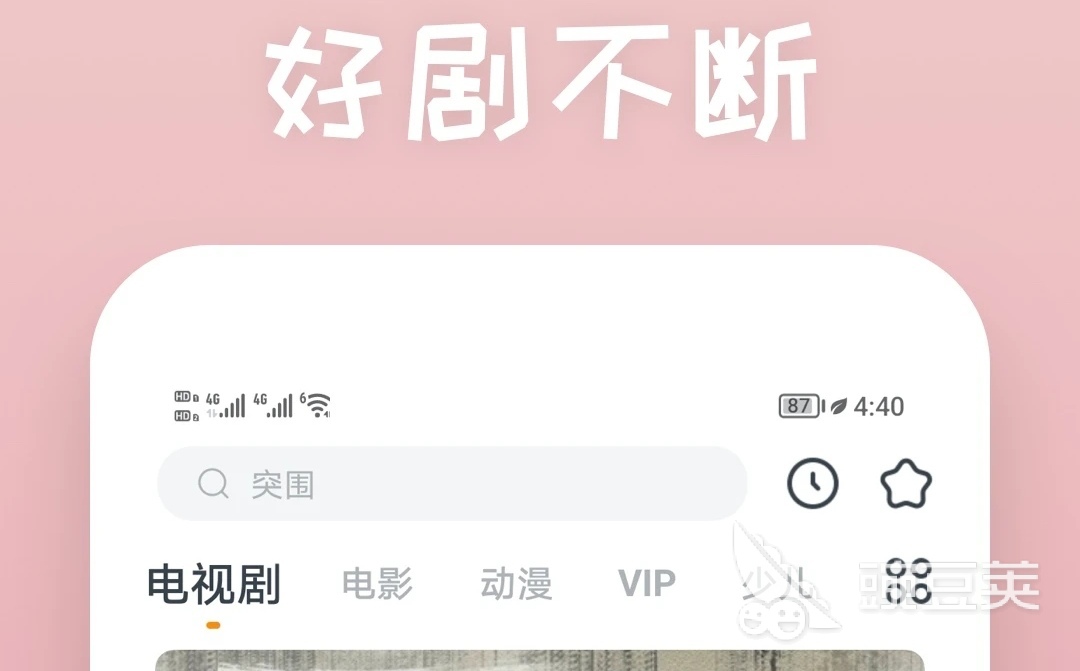Open the VIP tab
The height and width of the screenshot is (671, 1080).
click(647, 584)
